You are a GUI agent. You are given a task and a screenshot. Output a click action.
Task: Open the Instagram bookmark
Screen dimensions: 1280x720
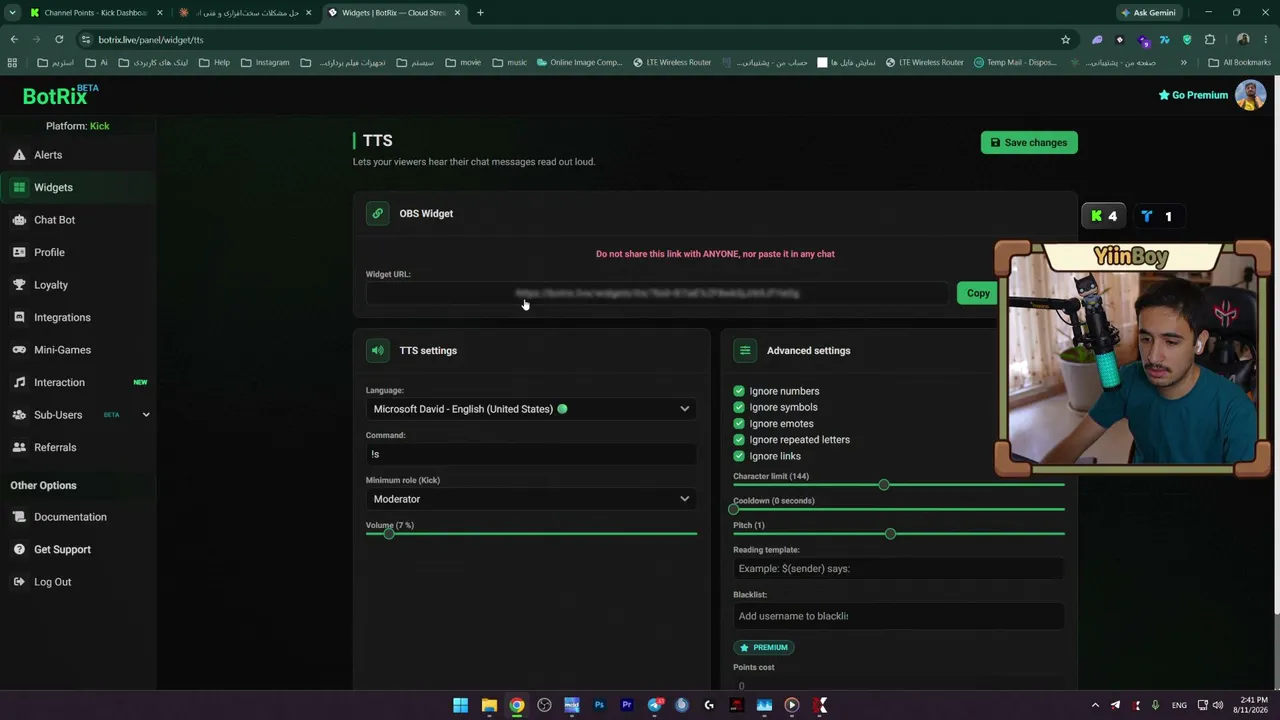[265, 62]
